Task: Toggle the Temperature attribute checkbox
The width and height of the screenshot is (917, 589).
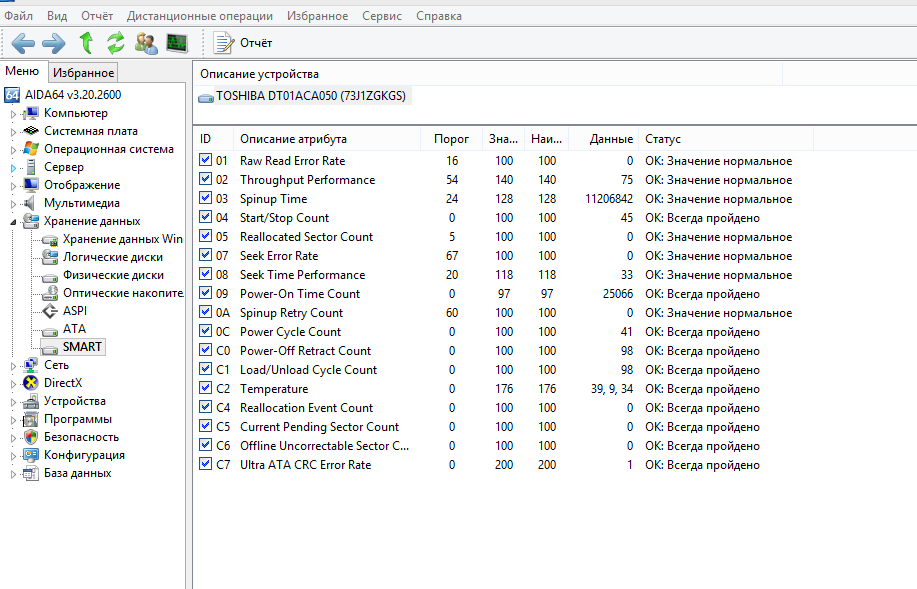Action: pyautogui.click(x=205, y=388)
